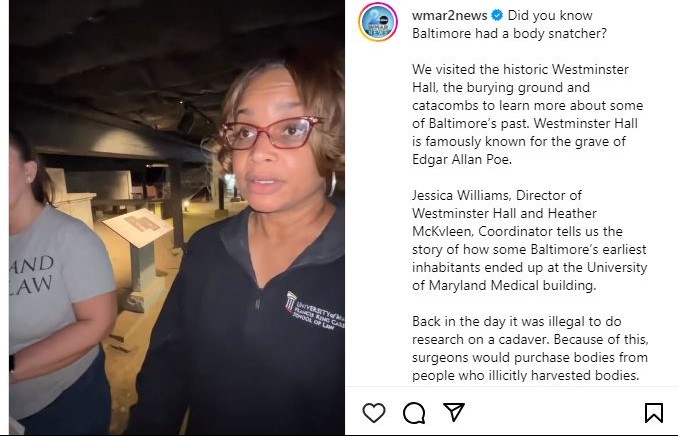This screenshot has height=436, width=678.
Task: Open comments via the speech bubble icon
Action: 414,413
